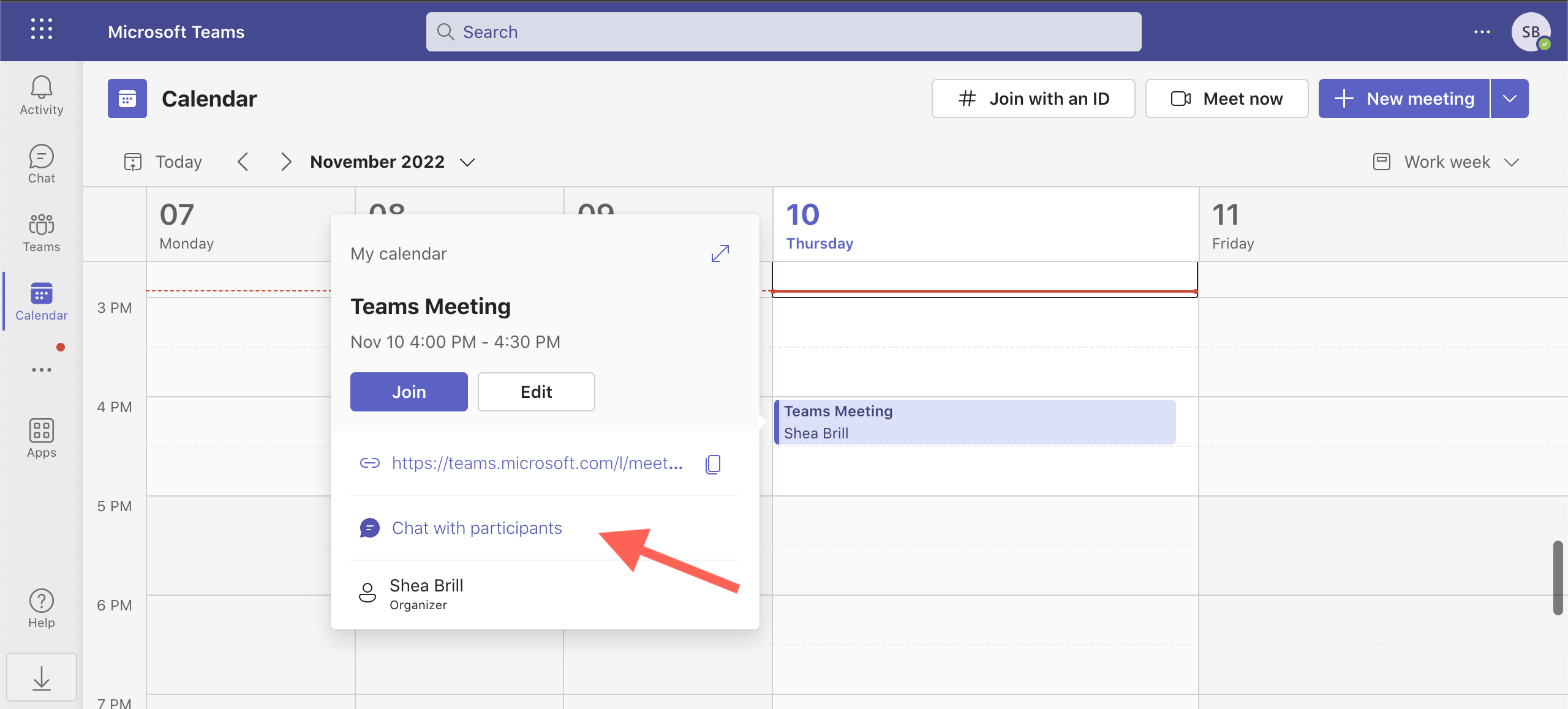The height and width of the screenshot is (709, 1568).
Task: Create a New meeting
Action: pyautogui.click(x=1404, y=99)
